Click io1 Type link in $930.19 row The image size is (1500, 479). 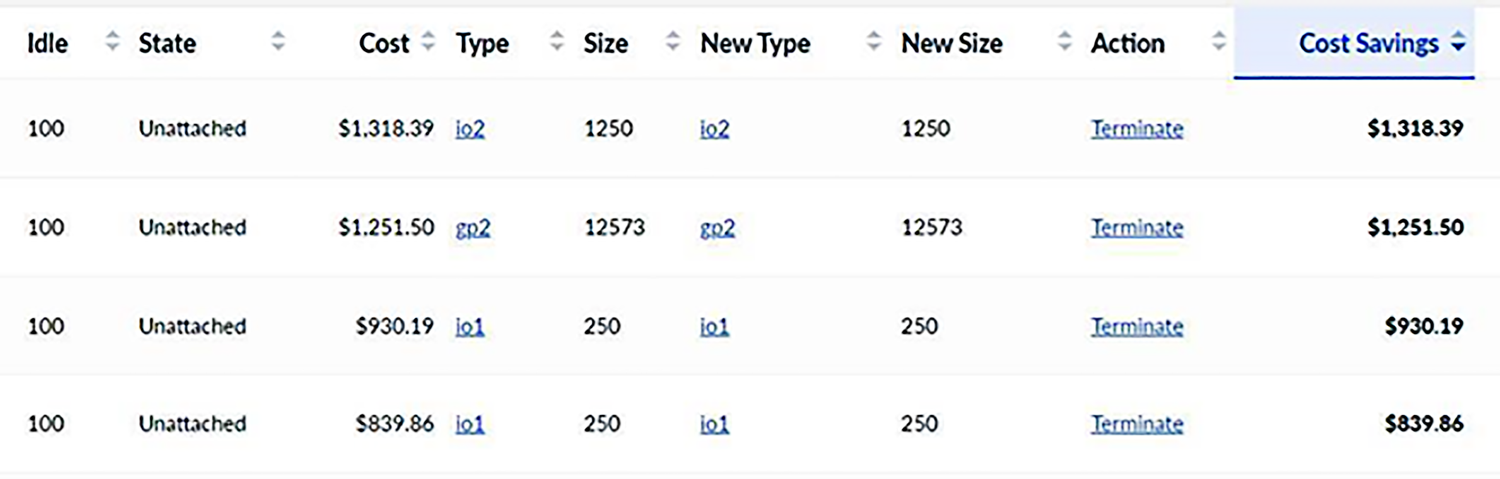470,326
